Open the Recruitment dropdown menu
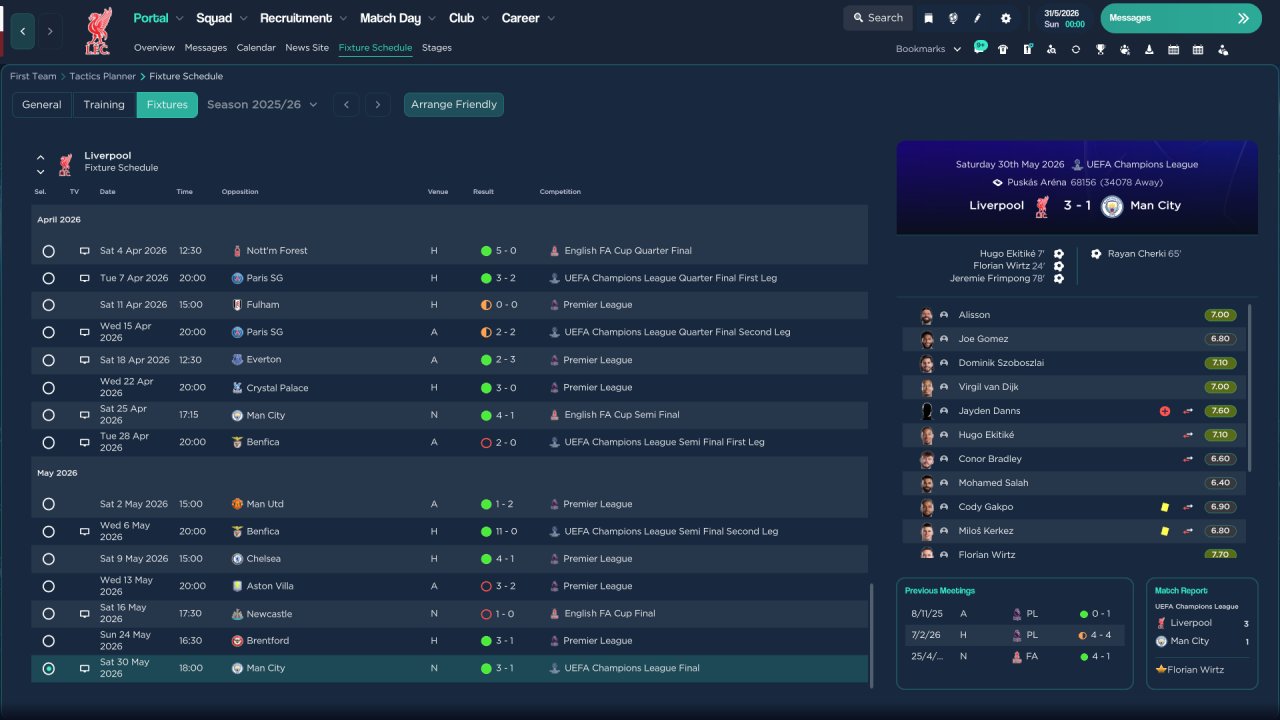This screenshot has width=1280, height=720. click(303, 18)
